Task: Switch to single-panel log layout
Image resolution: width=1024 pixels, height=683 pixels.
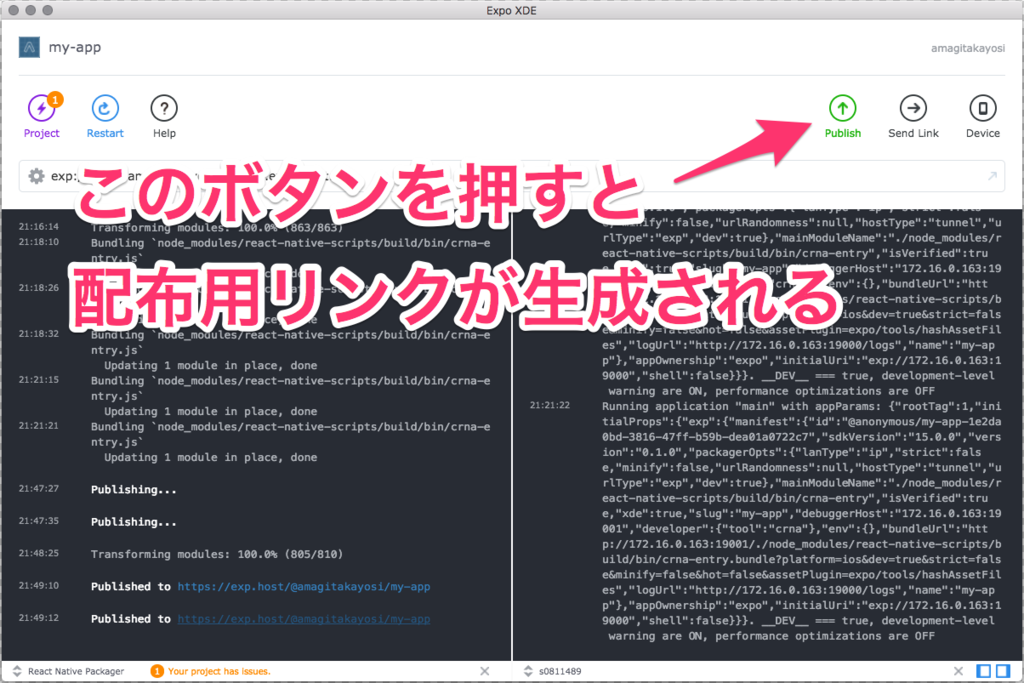Action: click(984, 671)
